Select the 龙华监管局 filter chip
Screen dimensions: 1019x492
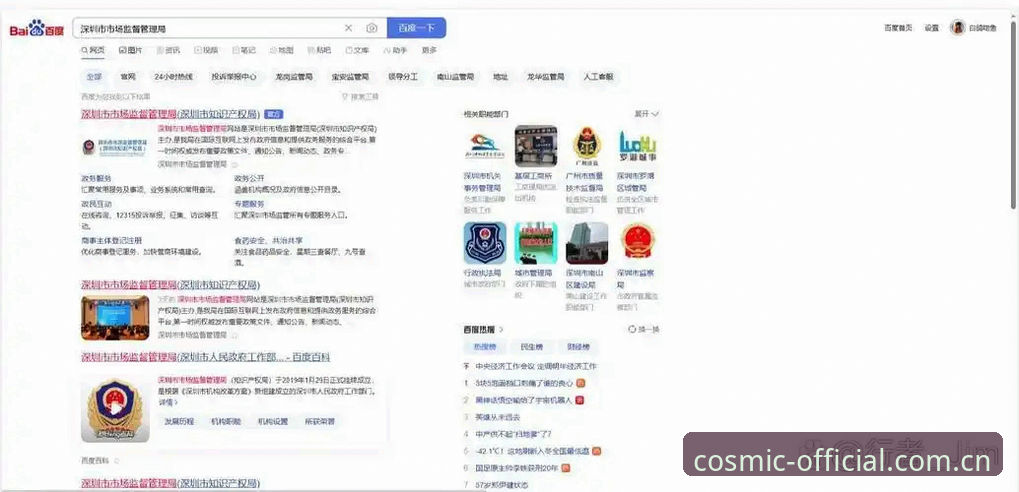[546, 77]
